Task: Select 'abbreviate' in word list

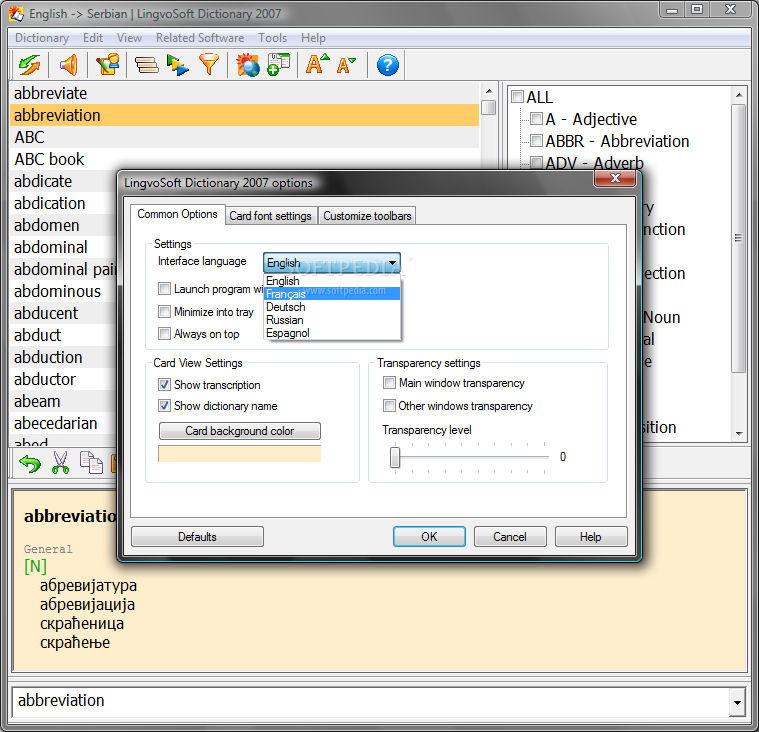Action: pos(244,93)
